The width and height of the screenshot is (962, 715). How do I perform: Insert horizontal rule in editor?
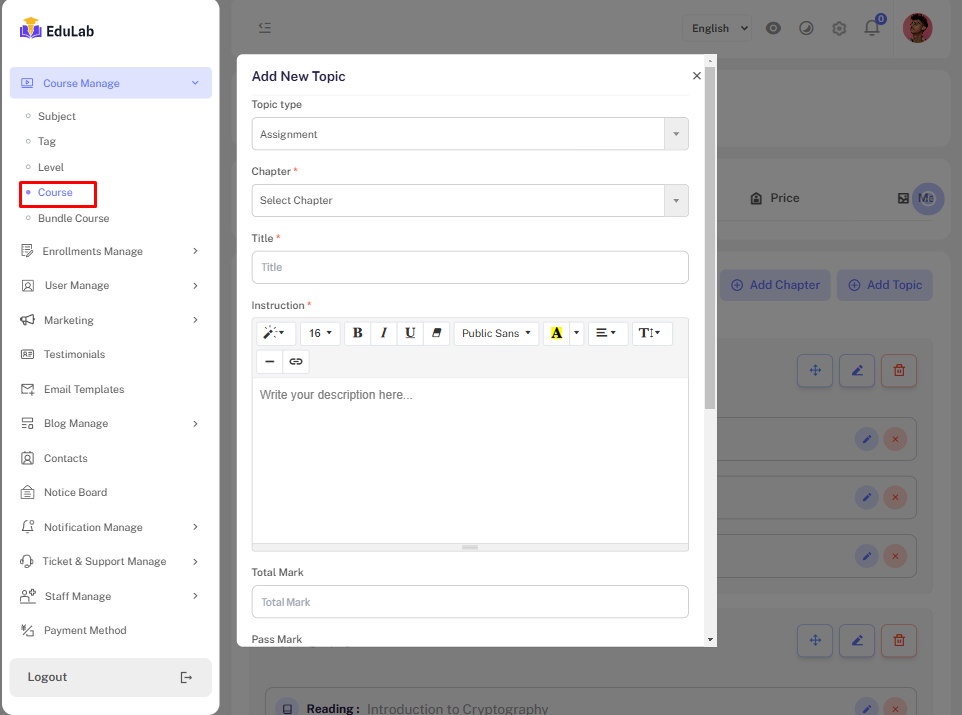tap(269, 361)
